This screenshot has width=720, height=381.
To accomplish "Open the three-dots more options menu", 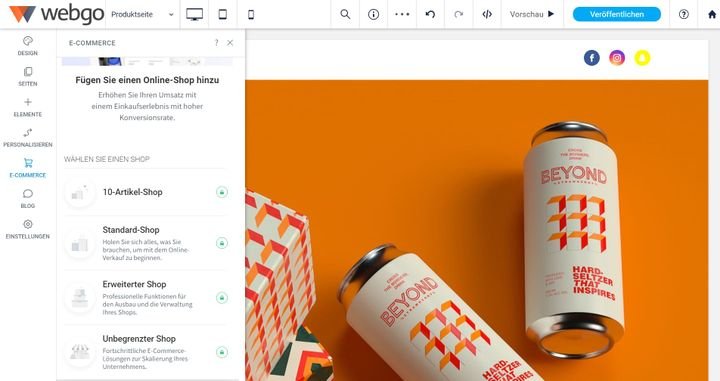I will [x=402, y=14].
